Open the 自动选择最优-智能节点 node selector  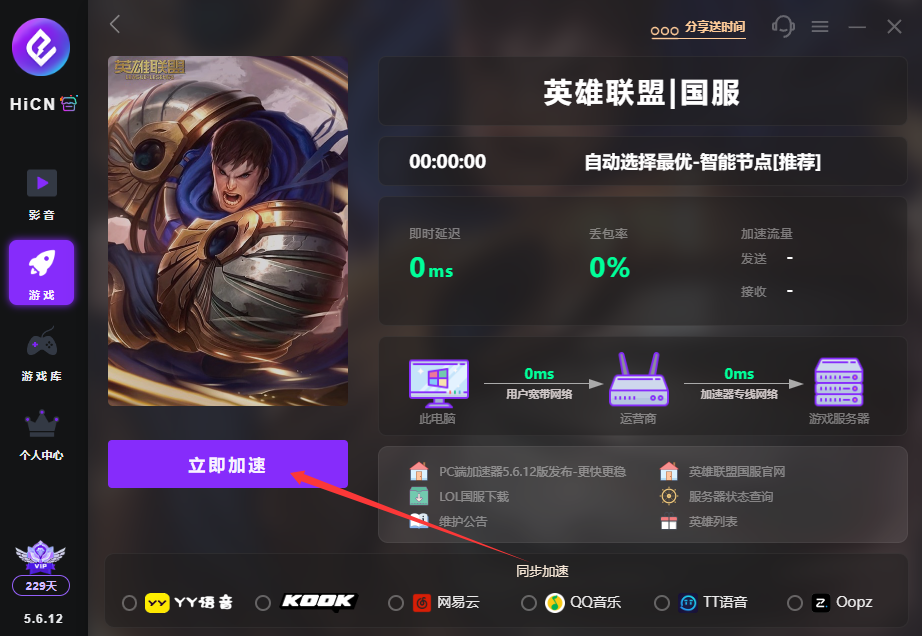coord(702,162)
